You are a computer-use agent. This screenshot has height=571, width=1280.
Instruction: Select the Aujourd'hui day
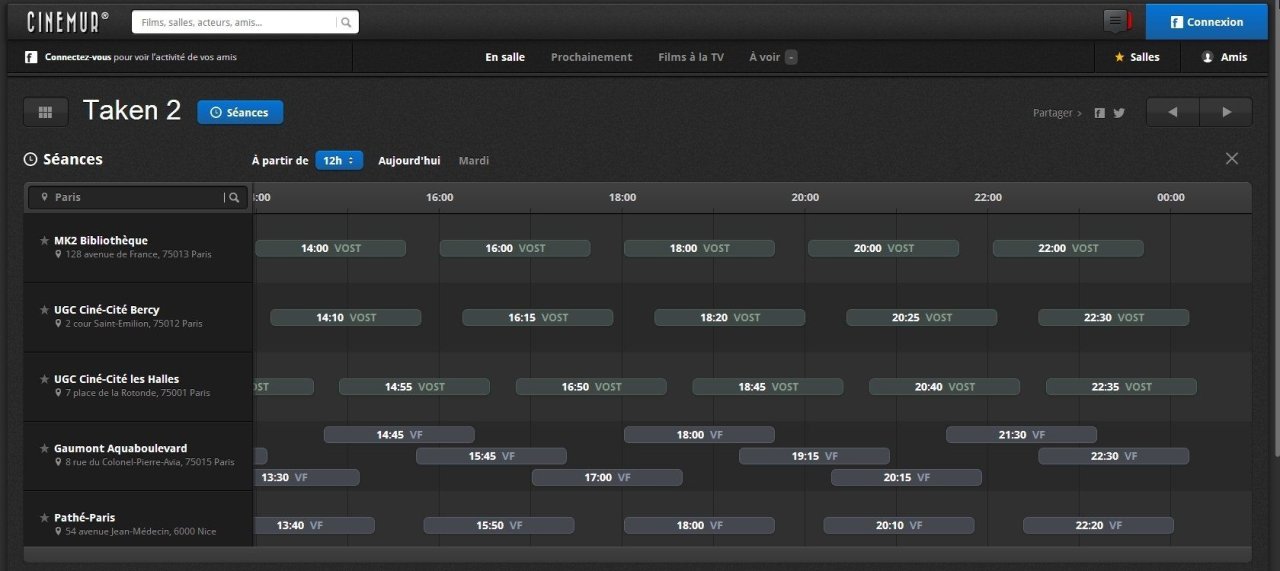(409, 160)
